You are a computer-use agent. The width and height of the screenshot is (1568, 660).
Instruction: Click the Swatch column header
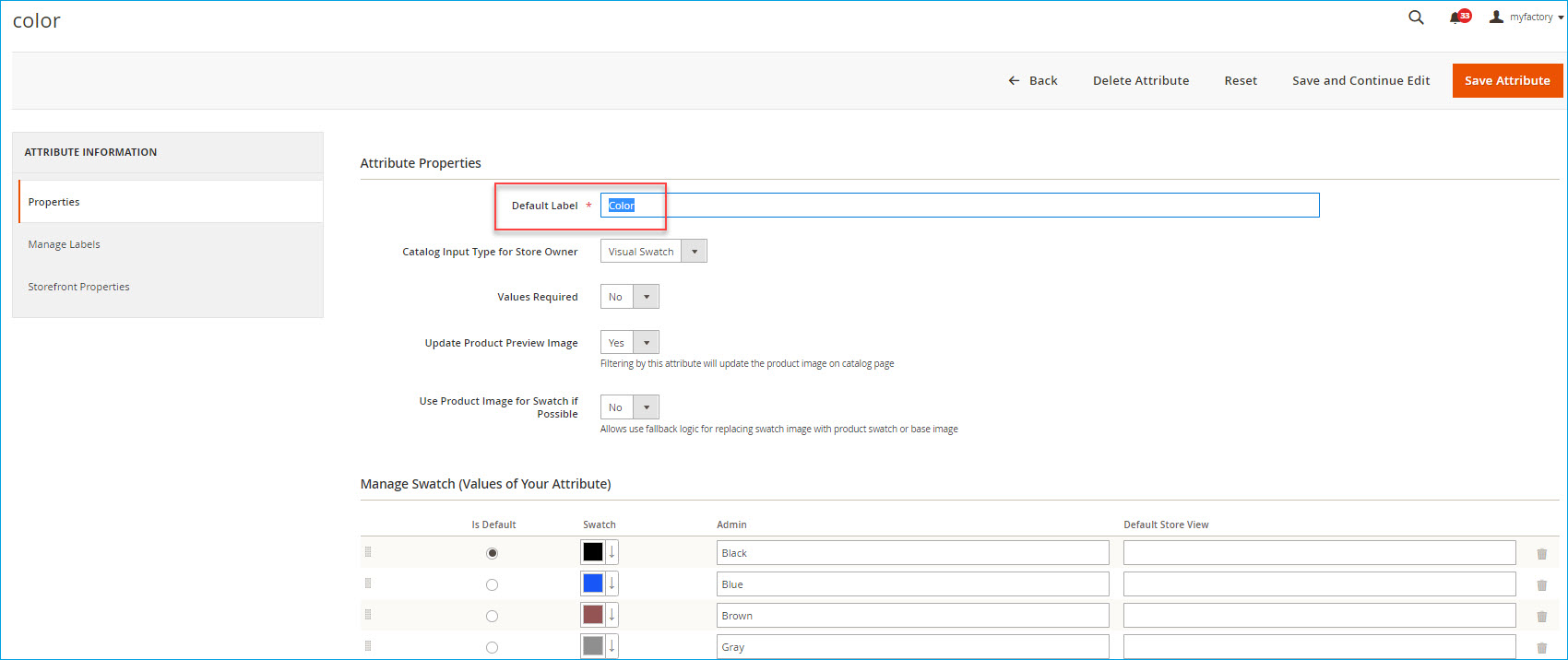click(x=600, y=524)
